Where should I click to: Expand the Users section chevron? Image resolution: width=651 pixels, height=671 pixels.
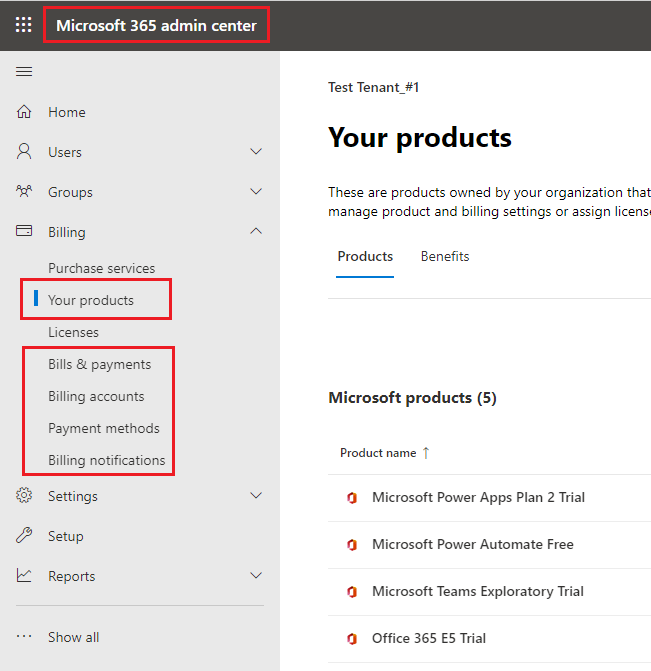pos(256,151)
